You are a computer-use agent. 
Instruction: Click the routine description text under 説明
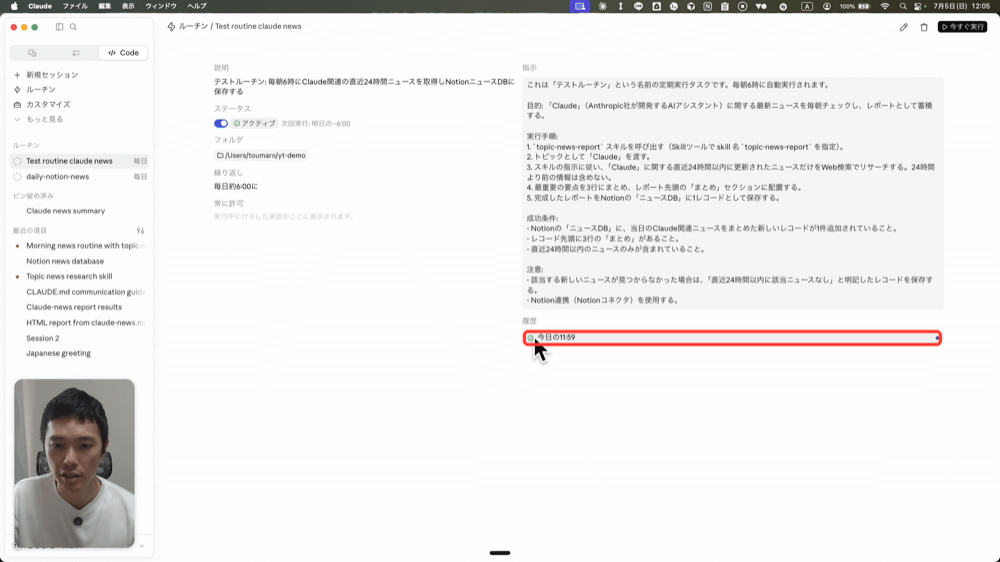364,87
